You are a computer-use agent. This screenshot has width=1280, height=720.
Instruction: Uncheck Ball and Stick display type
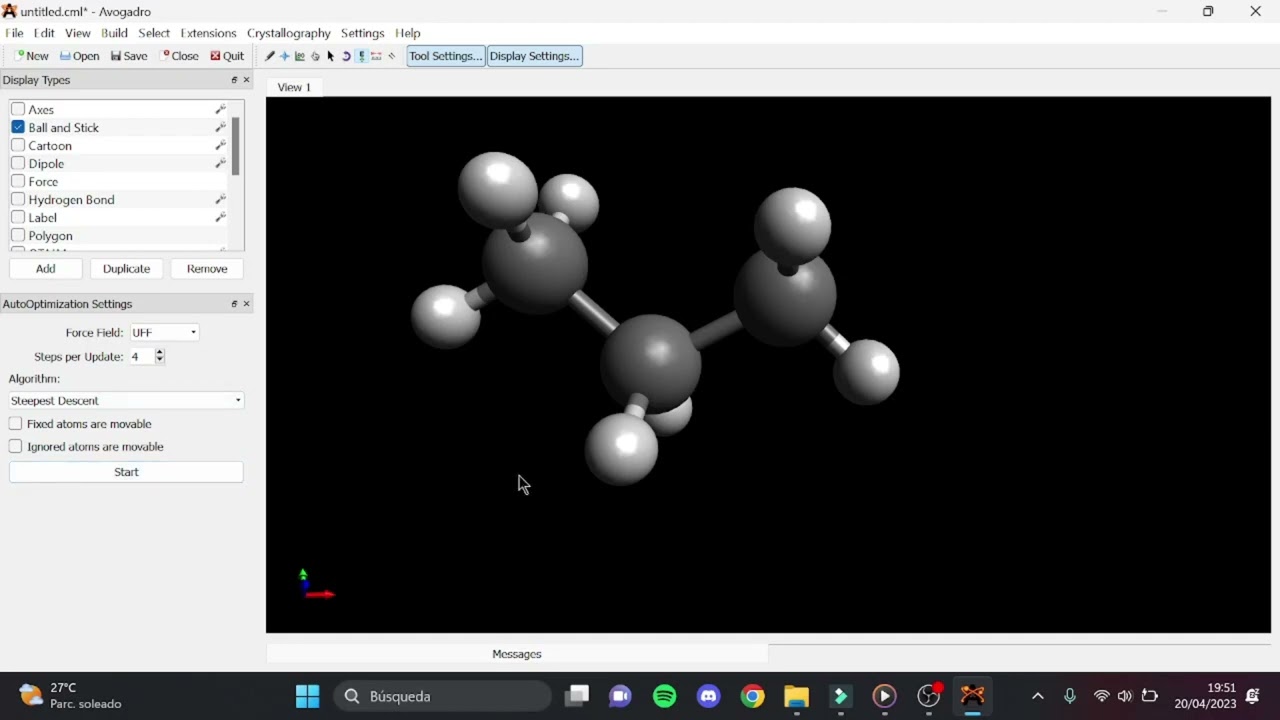tap(18, 127)
